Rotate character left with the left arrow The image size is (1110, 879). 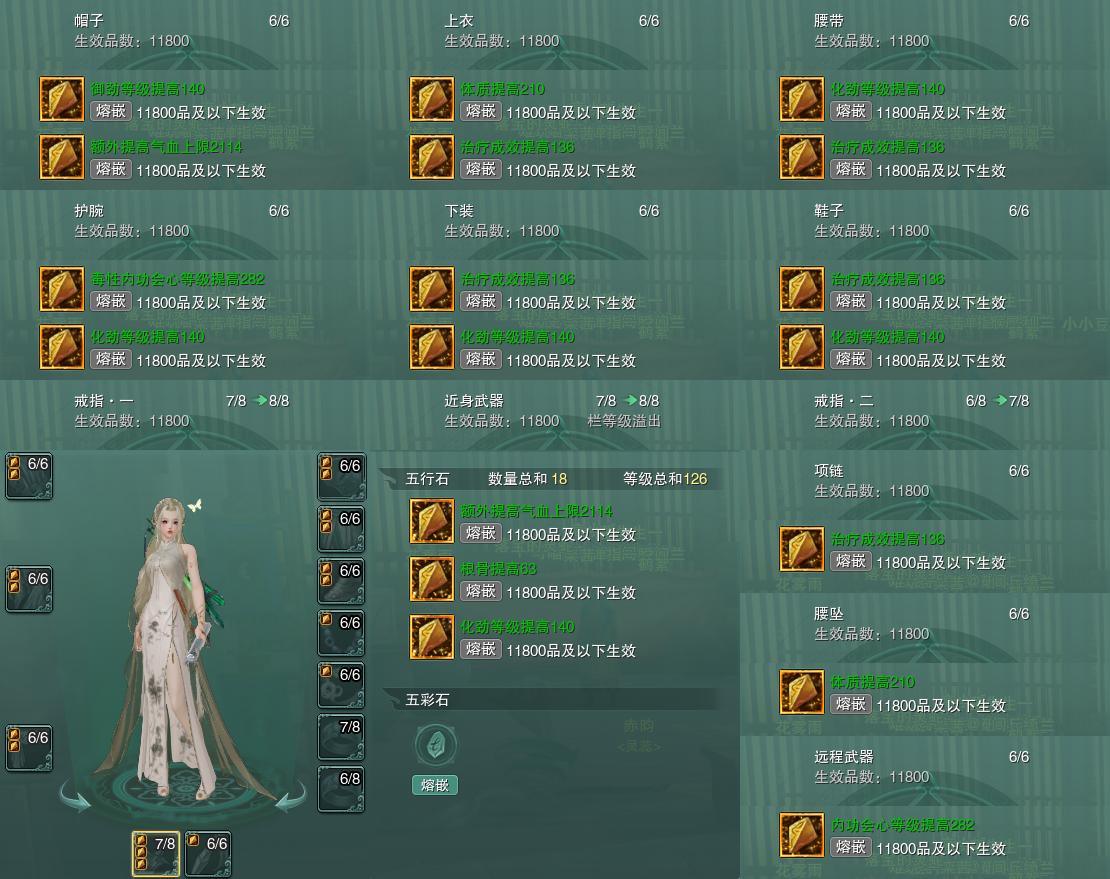(75, 797)
